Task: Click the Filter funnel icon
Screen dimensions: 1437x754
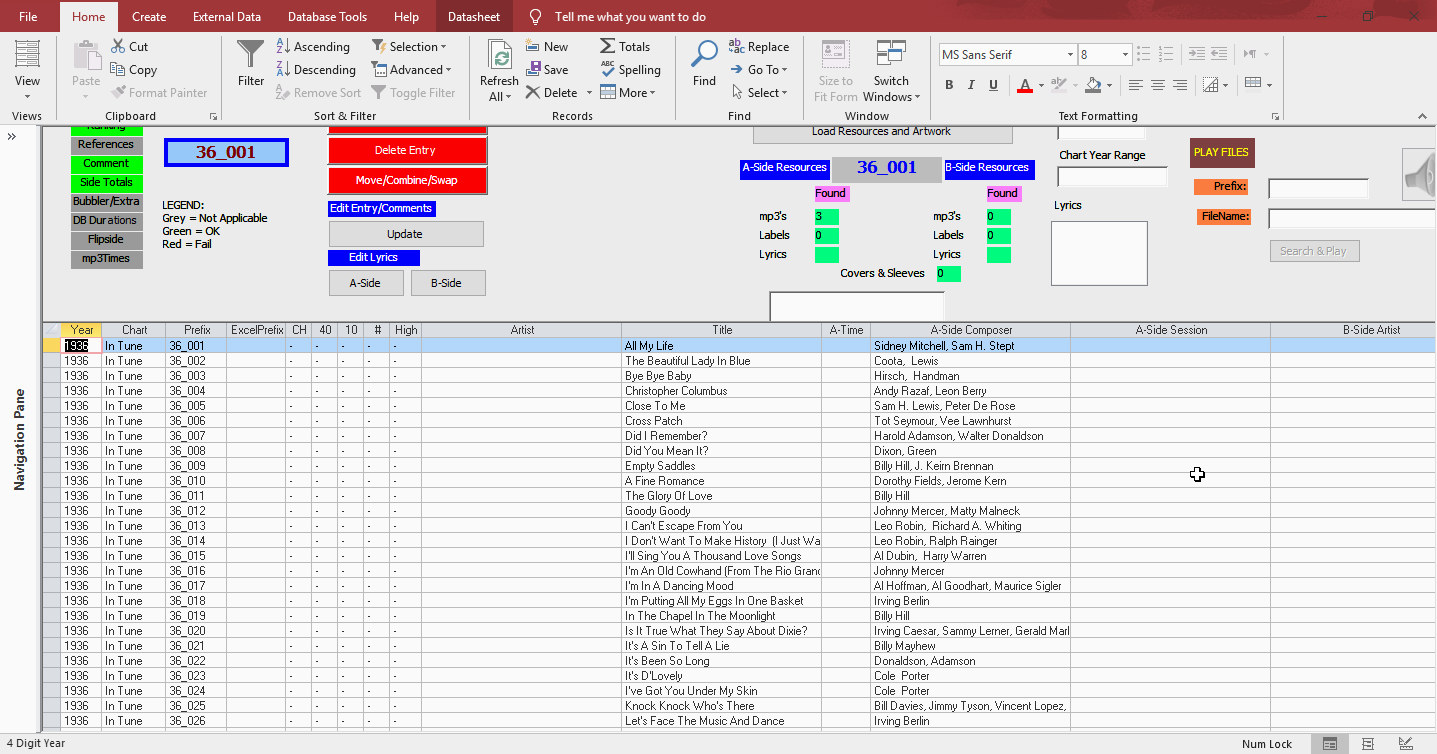Action: pyautogui.click(x=251, y=53)
